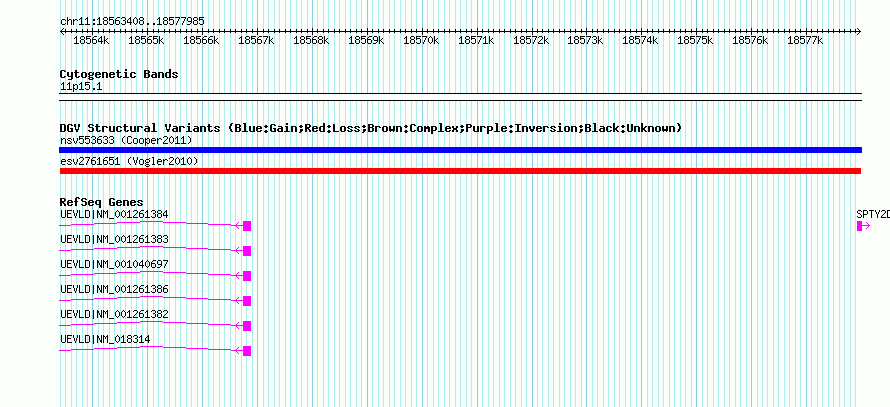Click the 18574k ruler tick label
The width and height of the screenshot is (890, 407).
(x=641, y=40)
